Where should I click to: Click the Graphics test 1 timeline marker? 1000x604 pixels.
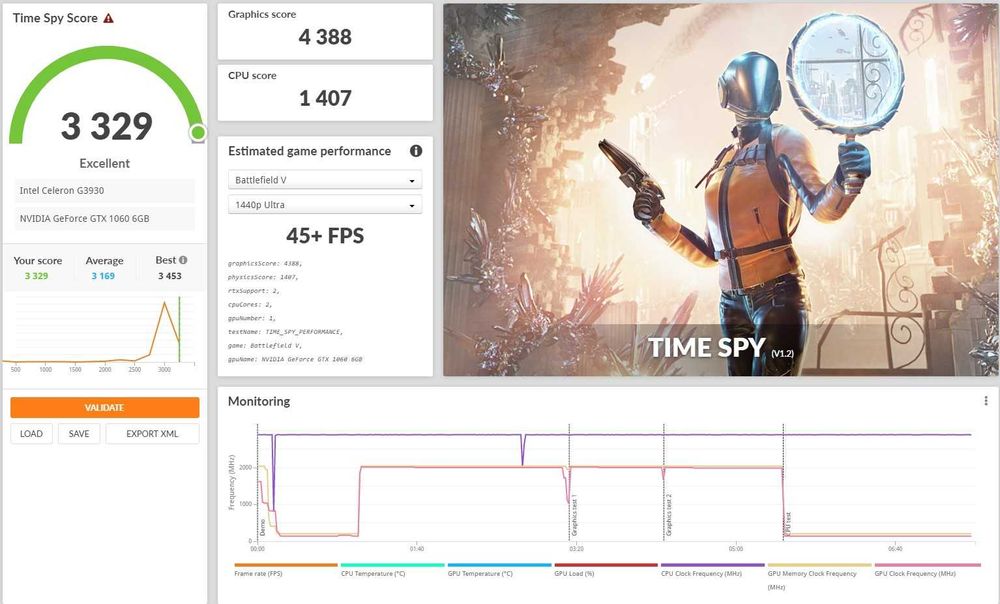pos(574,515)
